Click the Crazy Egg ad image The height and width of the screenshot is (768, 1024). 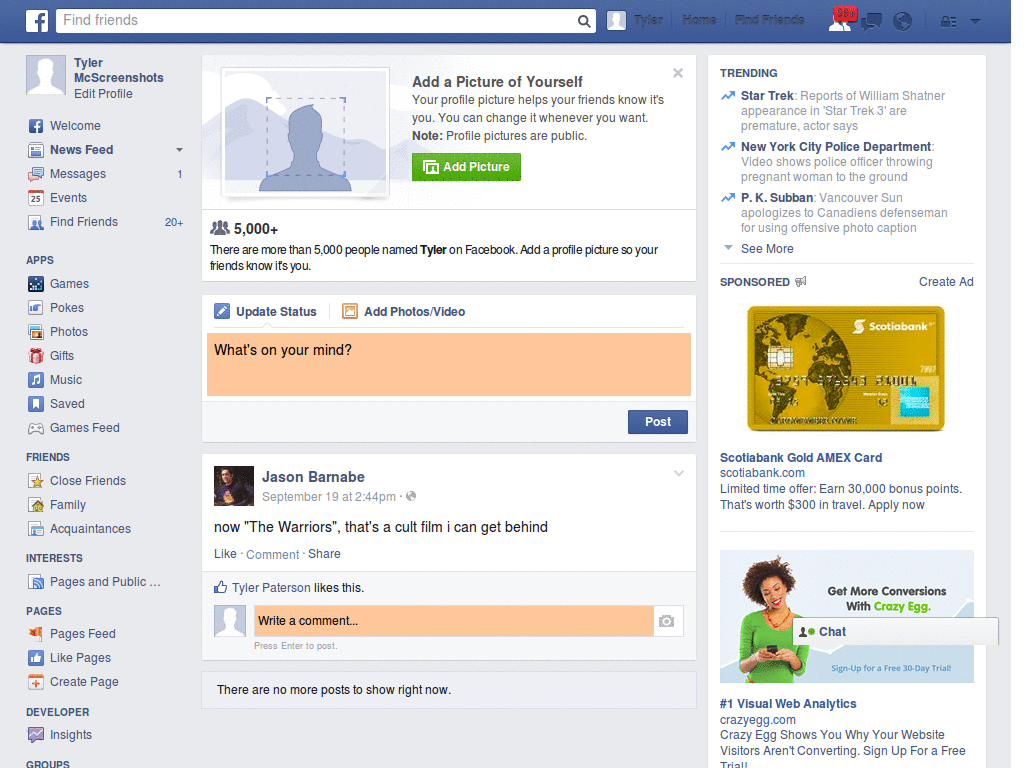(x=846, y=616)
